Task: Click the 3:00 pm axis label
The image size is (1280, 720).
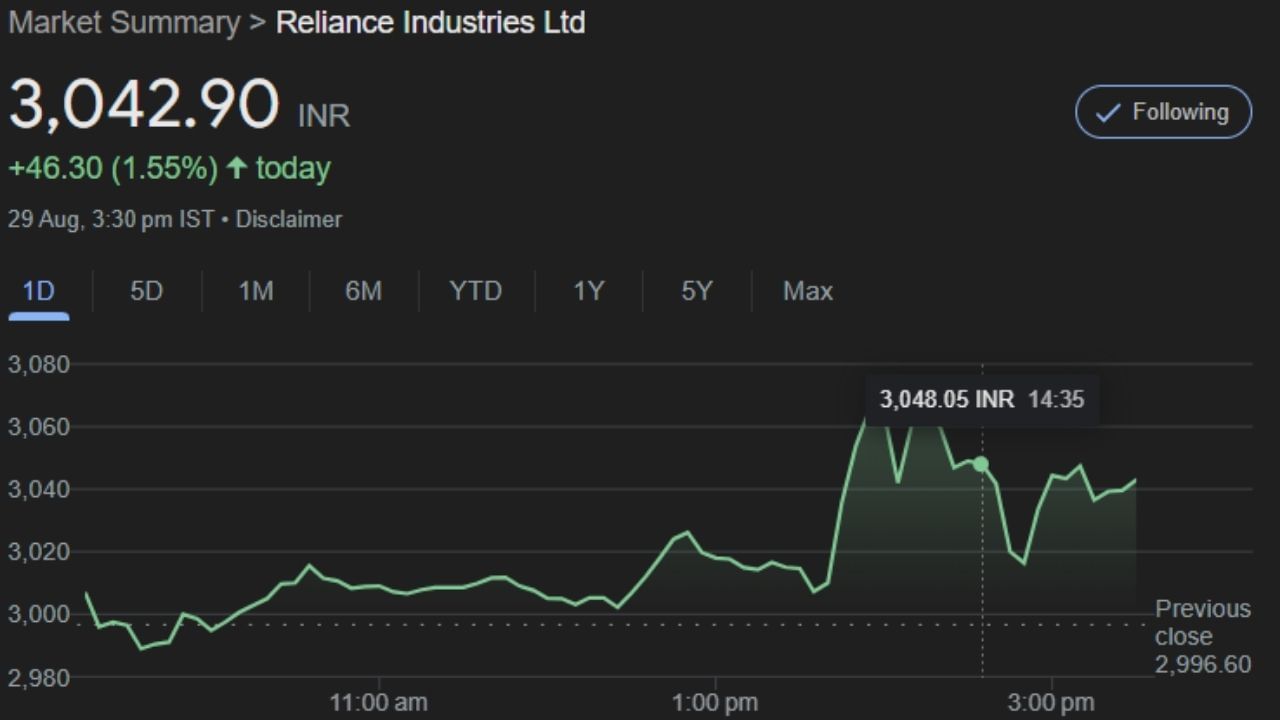Action: pos(1051,703)
